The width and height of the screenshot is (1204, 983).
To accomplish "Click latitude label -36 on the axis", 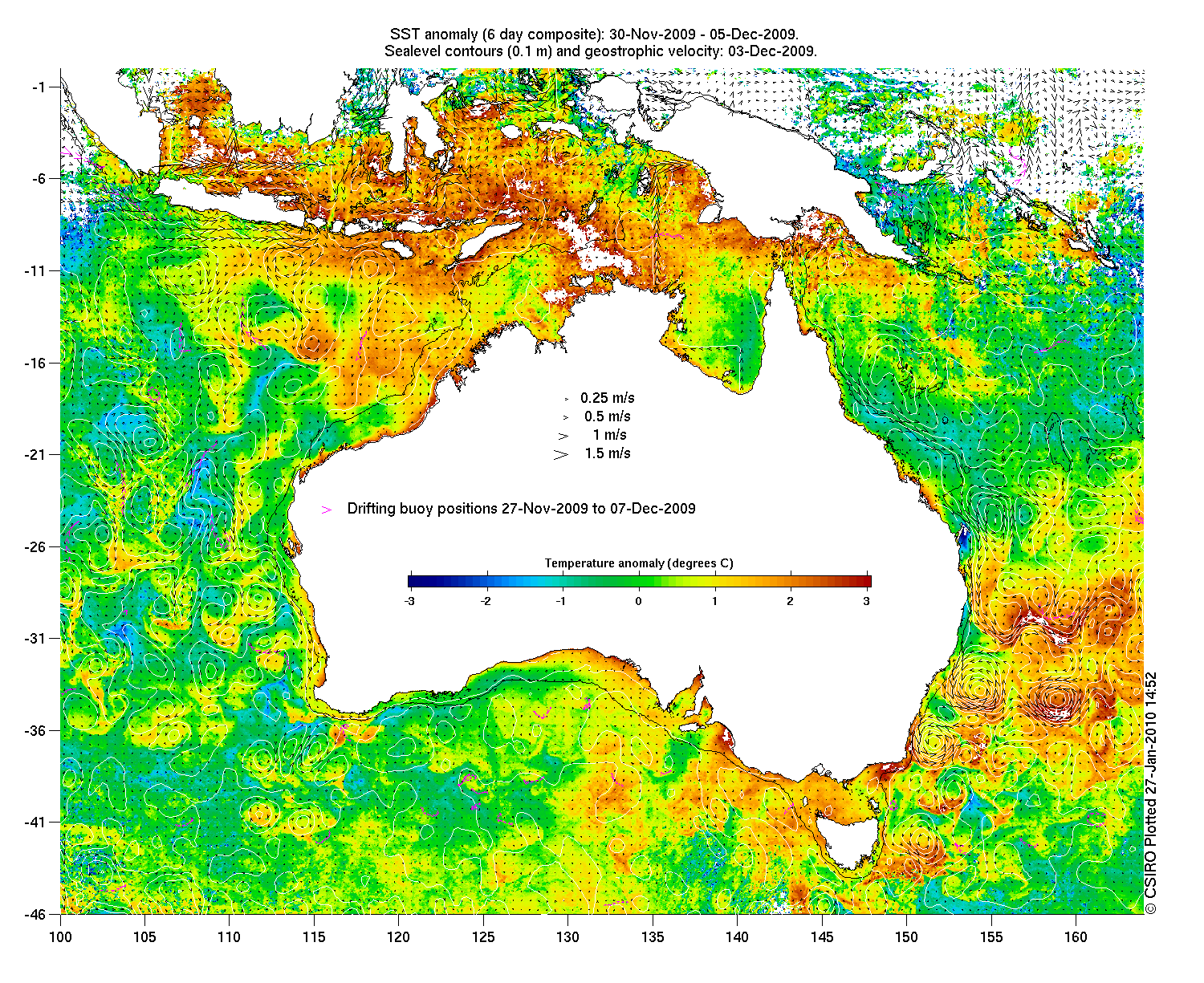I will click(36, 730).
